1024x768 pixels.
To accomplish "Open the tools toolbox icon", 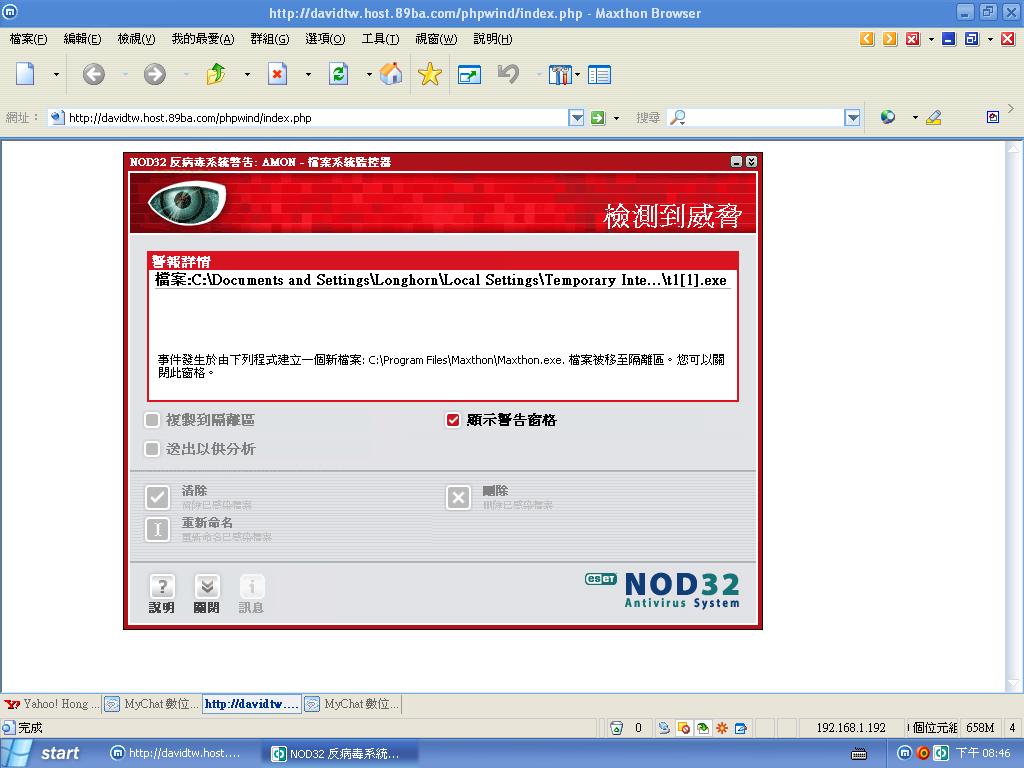I will pyautogui.click(x=560, y=75).
